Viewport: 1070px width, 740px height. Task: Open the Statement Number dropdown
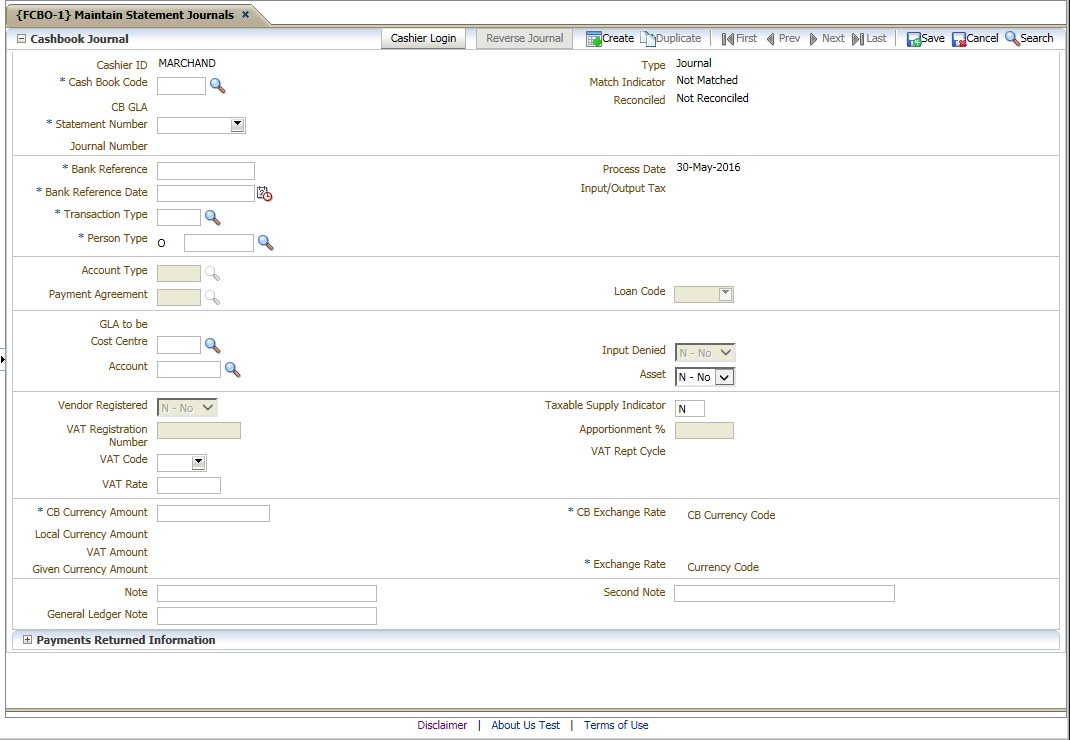(237, 125)
